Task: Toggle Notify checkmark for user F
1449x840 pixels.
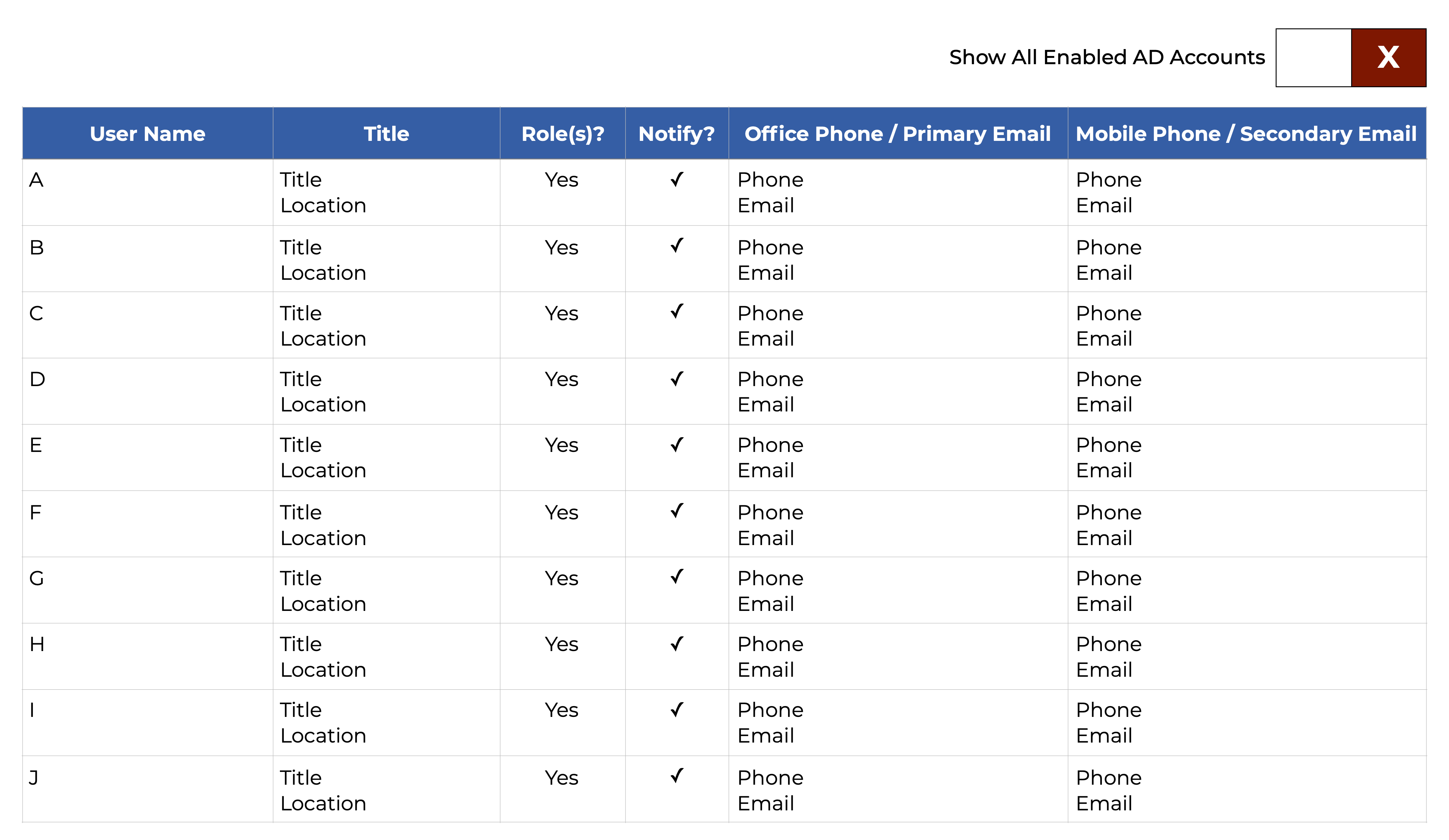Action: coord(677,511)
